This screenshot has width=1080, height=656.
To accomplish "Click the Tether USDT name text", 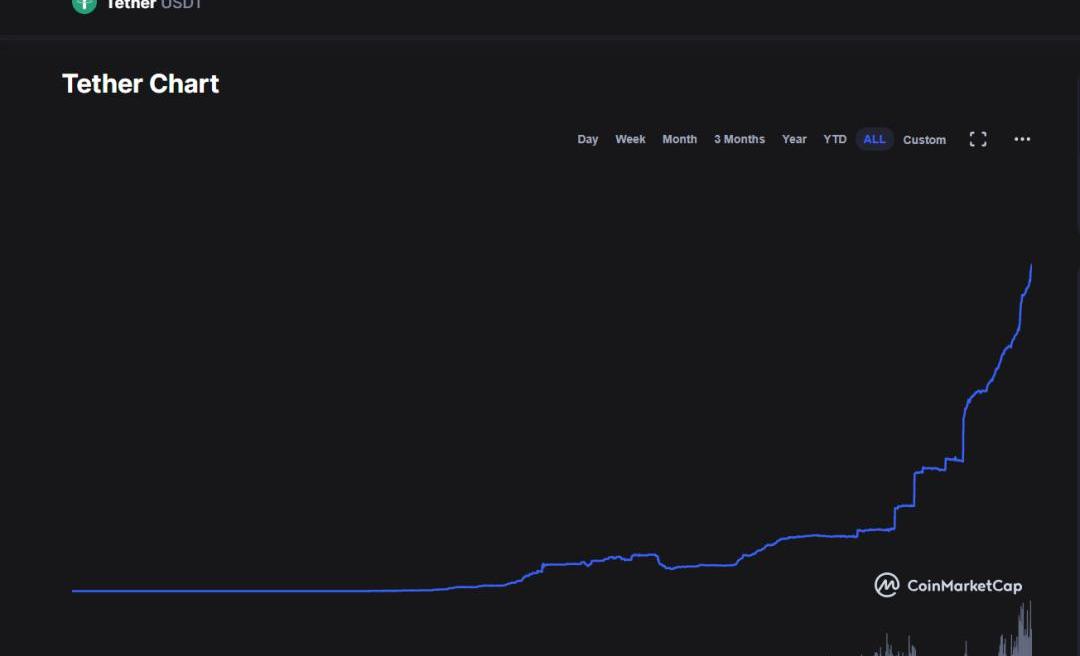I will point(154,5).
